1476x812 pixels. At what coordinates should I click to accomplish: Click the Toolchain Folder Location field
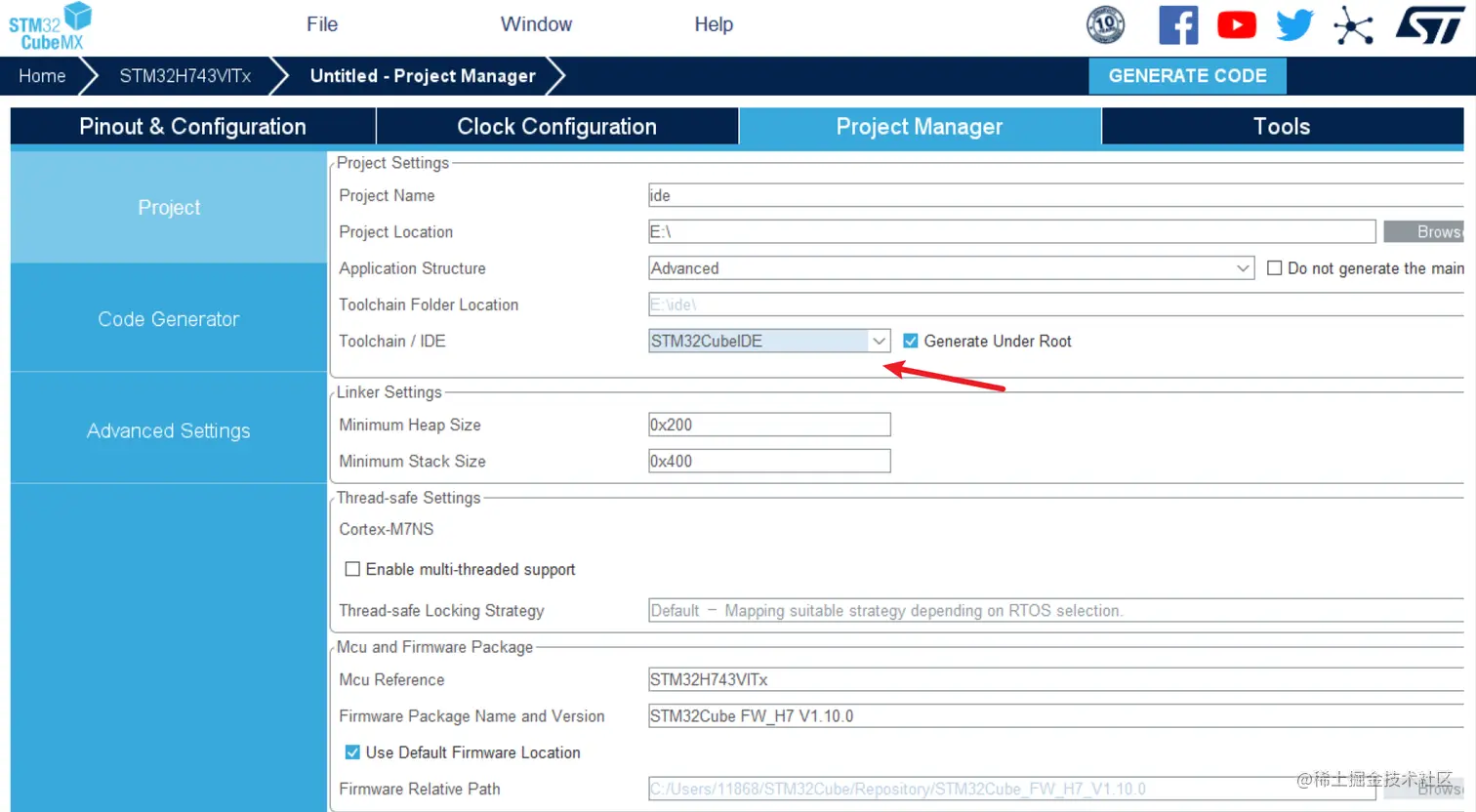click(1055, 304)
